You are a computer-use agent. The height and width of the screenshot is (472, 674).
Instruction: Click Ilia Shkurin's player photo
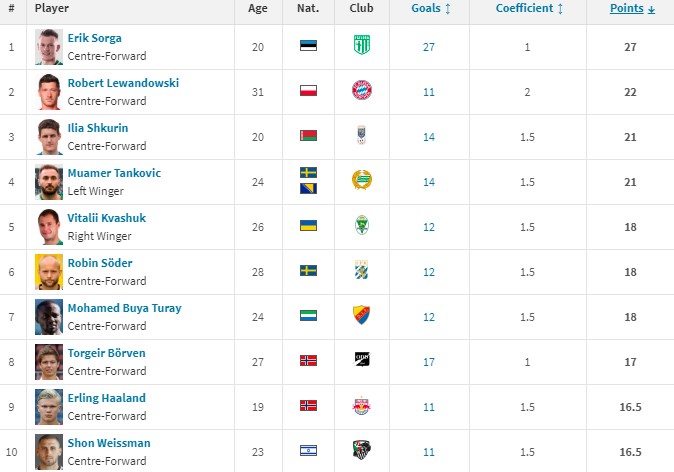(49, 137)
